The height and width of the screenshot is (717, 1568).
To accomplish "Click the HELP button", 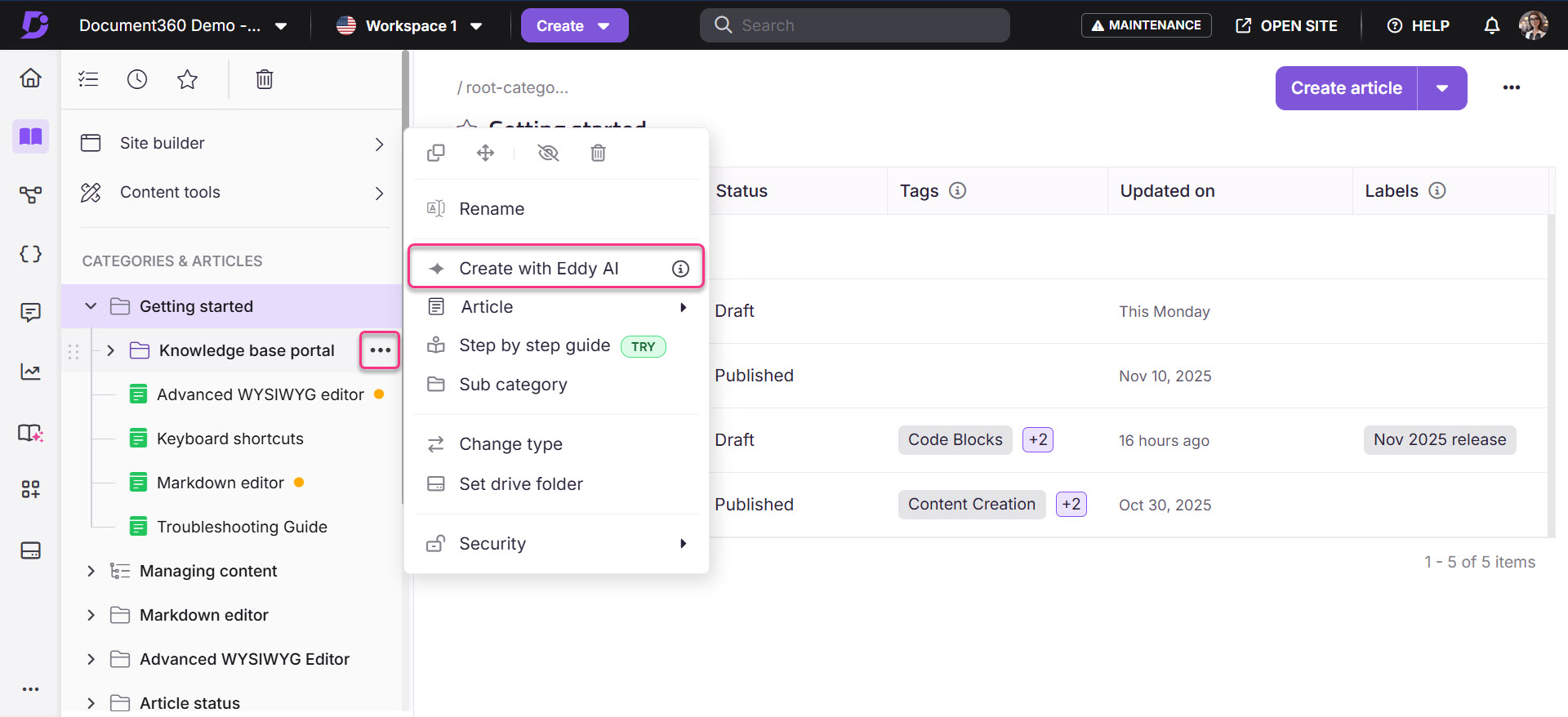I will [1419, 25].
